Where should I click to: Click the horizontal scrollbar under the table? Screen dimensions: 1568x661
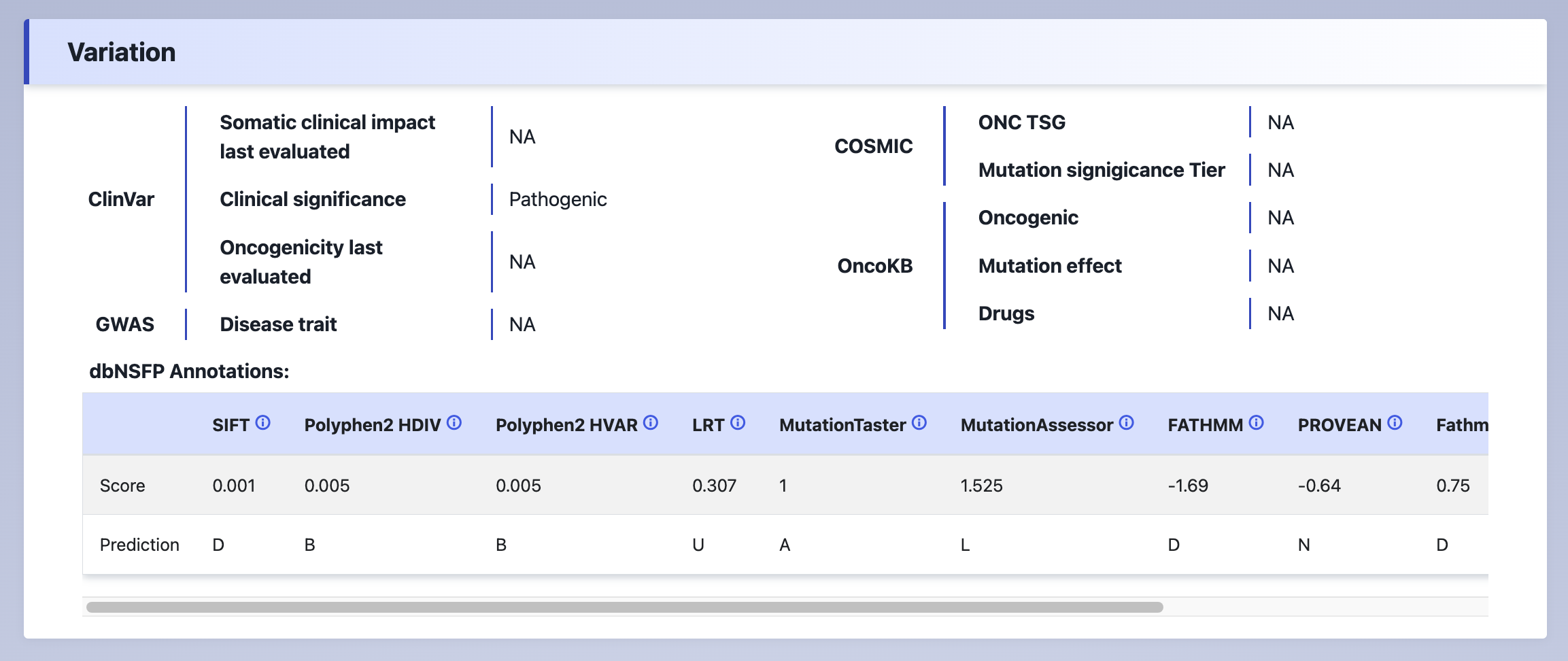pyautogui.click(x=624, y=607)
